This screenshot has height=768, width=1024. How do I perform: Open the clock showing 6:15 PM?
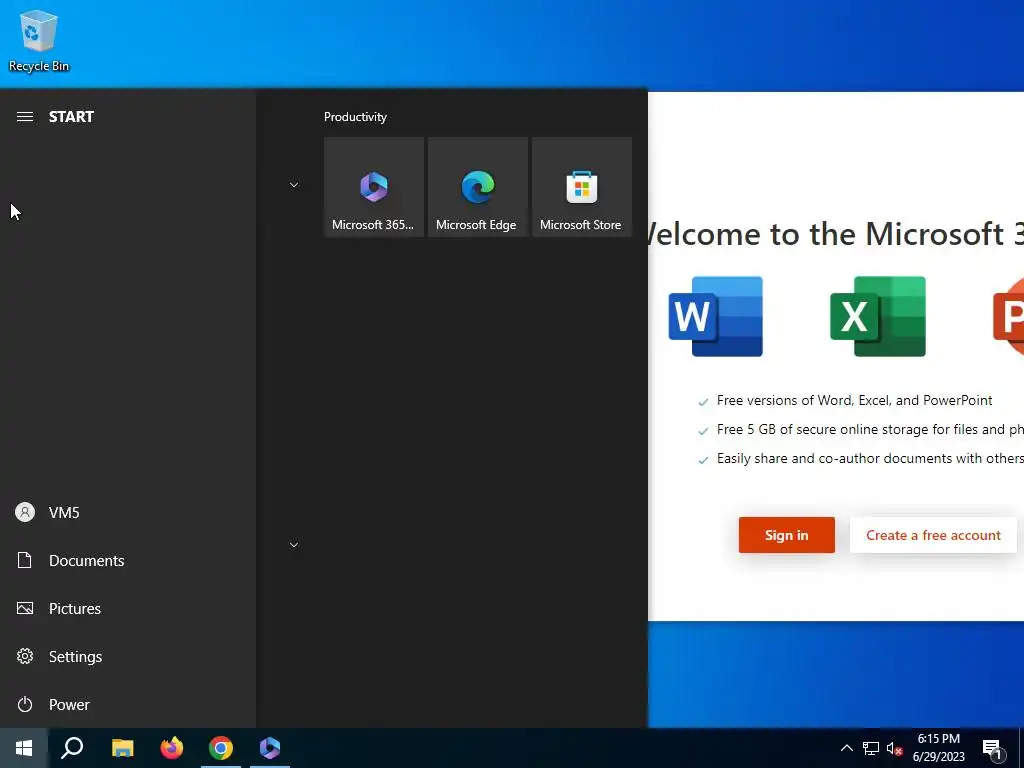(x=938, y=748)
